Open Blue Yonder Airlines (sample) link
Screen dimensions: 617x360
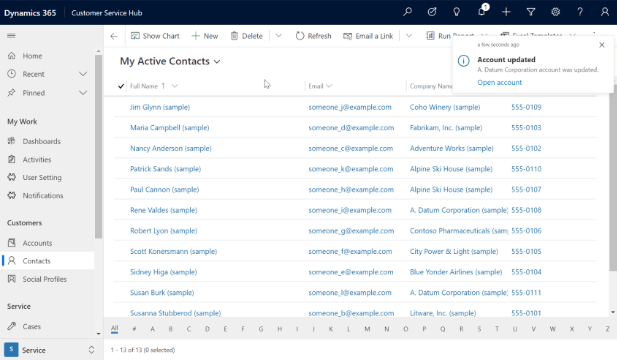456,272
